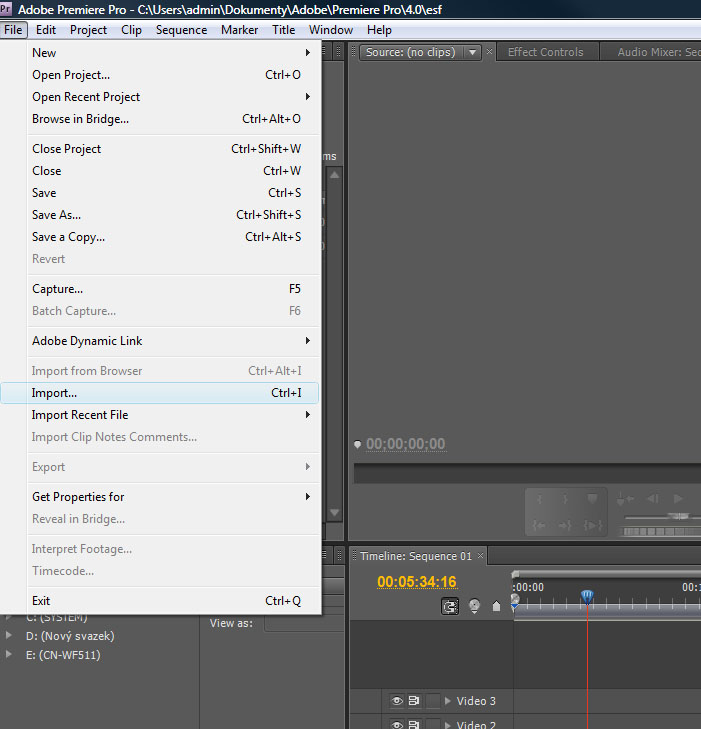
Task: Hide the Video 3 track output eye
Action: coord(397,701)
